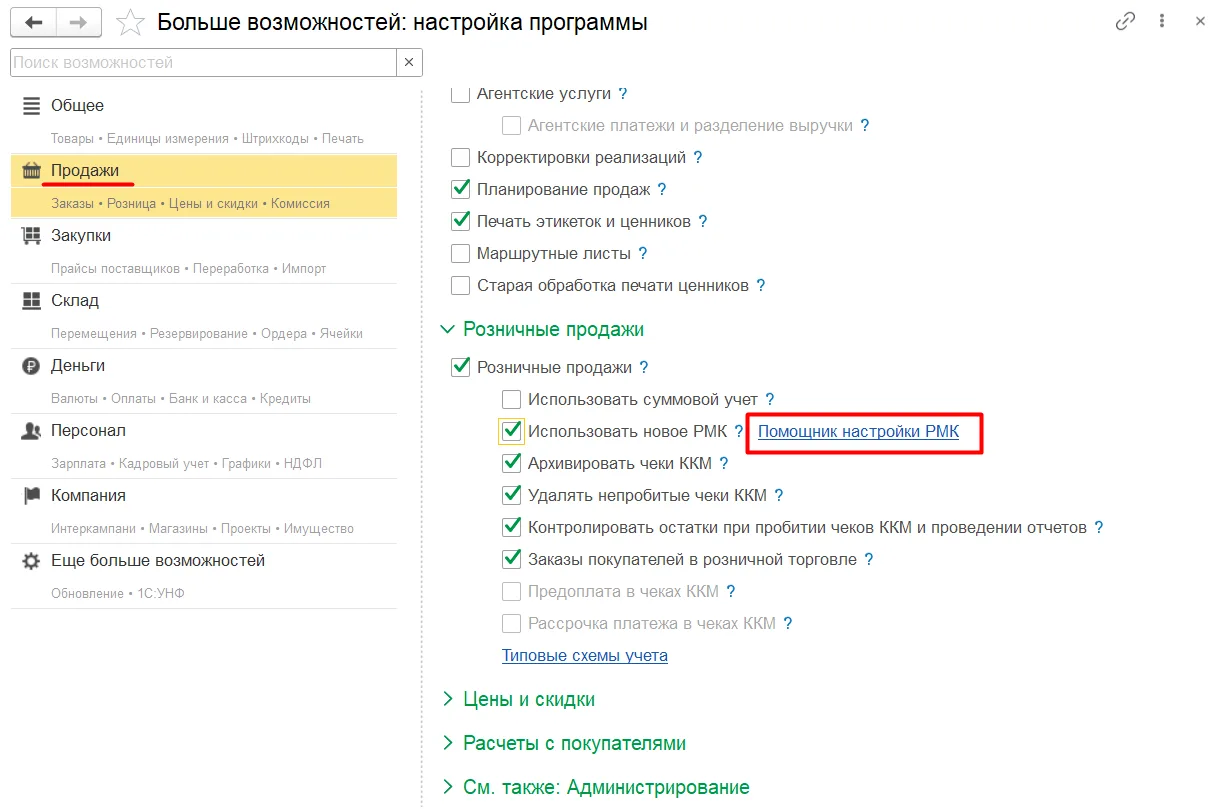
Task: Show help for Корректировки реализаций
Action: pos(698,157)
